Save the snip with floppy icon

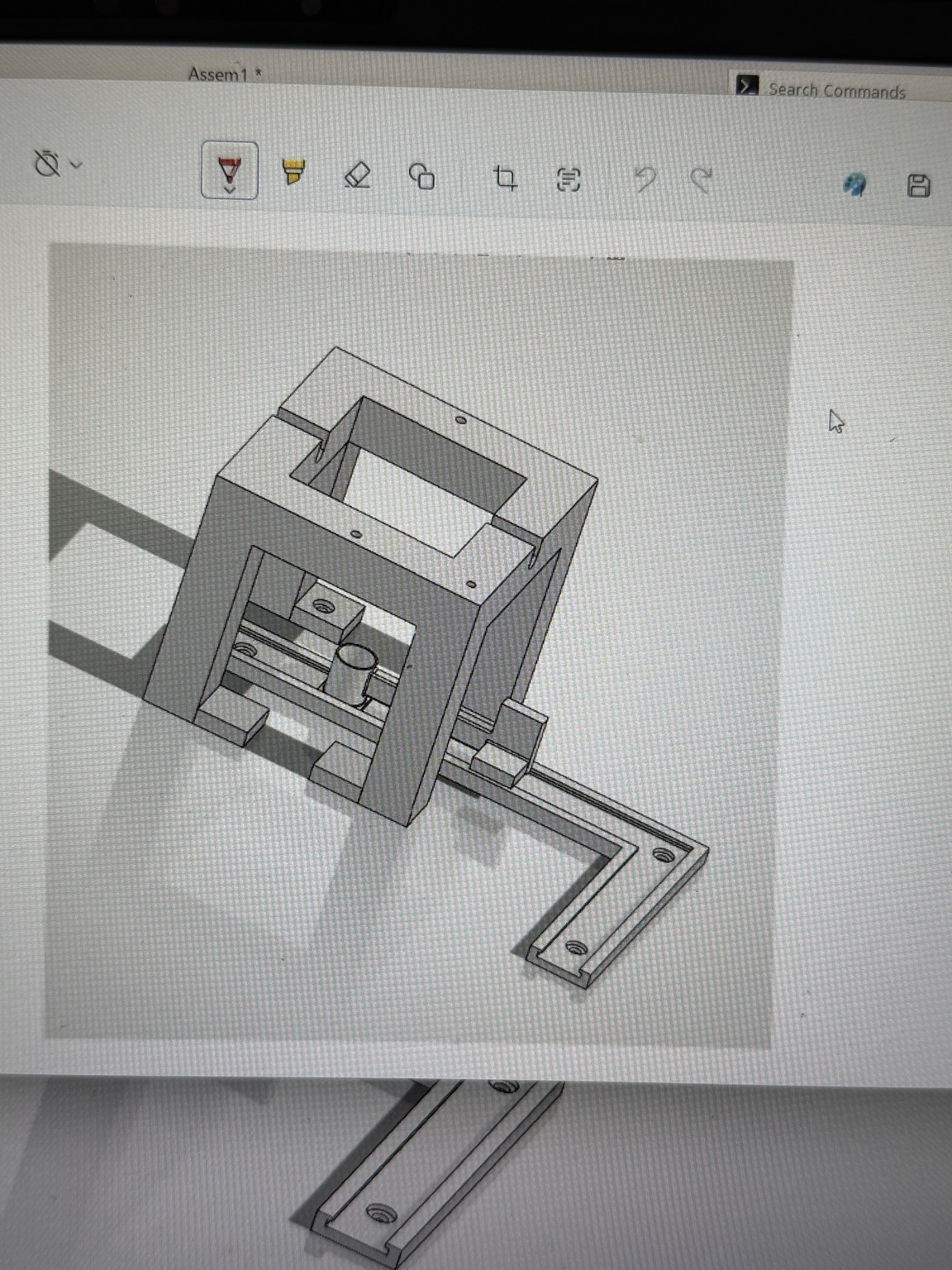tap(919, 186)
